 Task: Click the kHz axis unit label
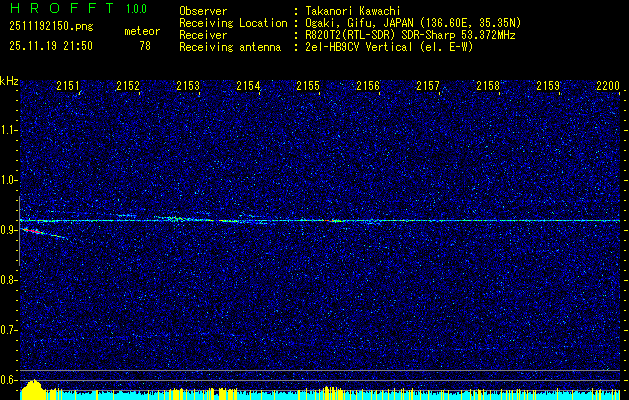[9, 81]
